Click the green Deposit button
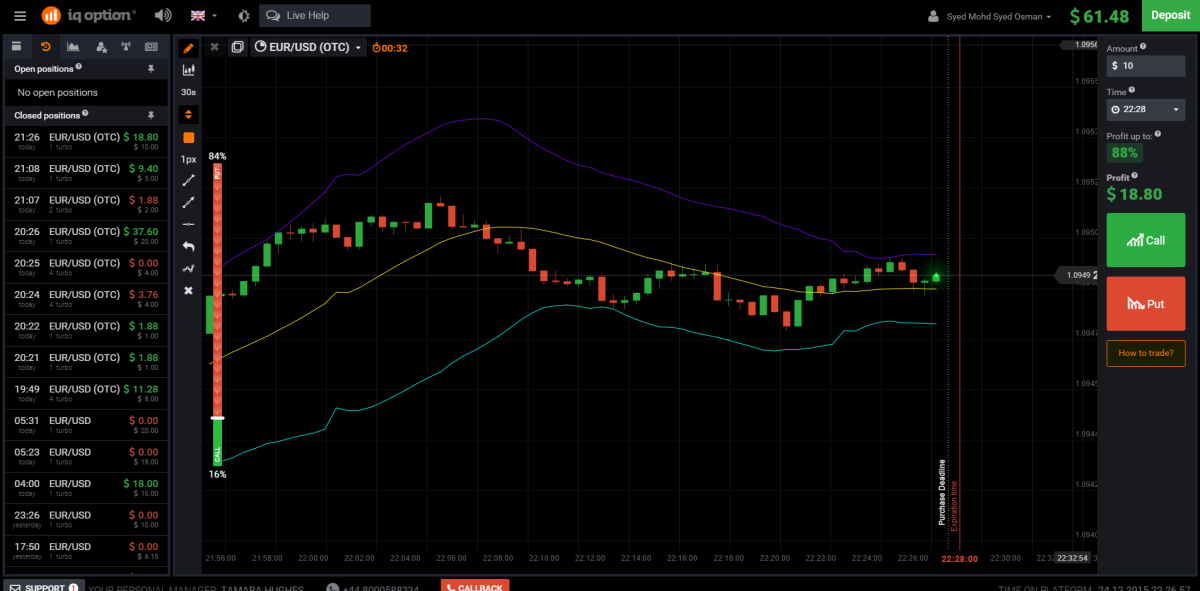 (x=1171, y=15)
